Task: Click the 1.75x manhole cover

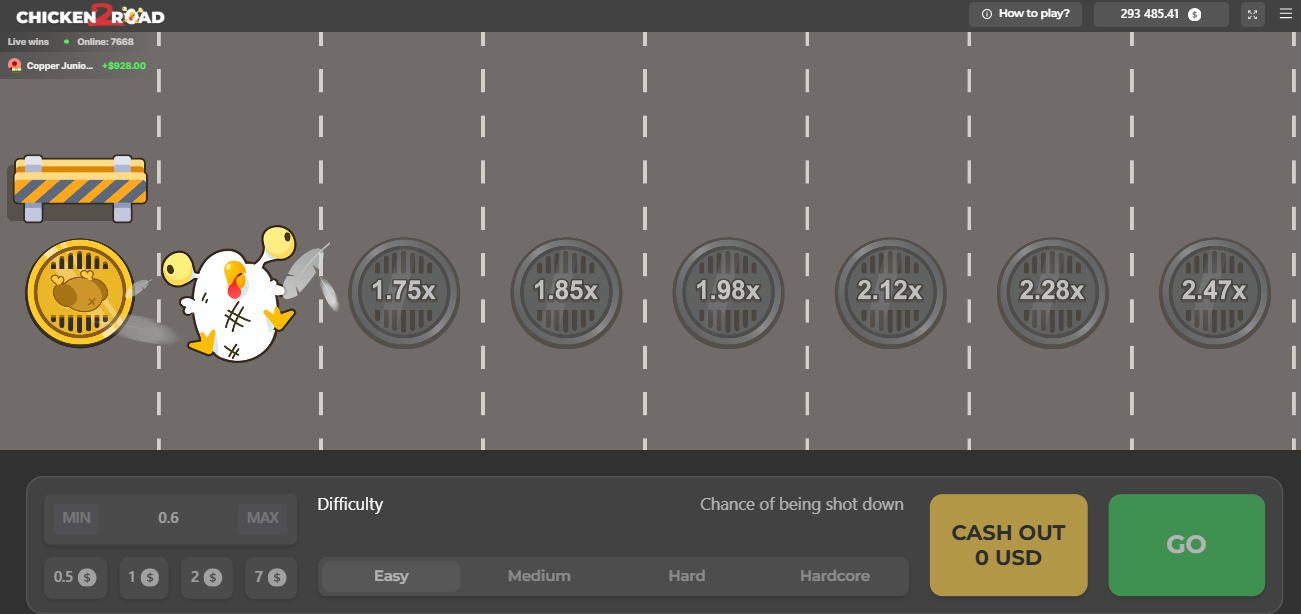Action: click(404, 292)
